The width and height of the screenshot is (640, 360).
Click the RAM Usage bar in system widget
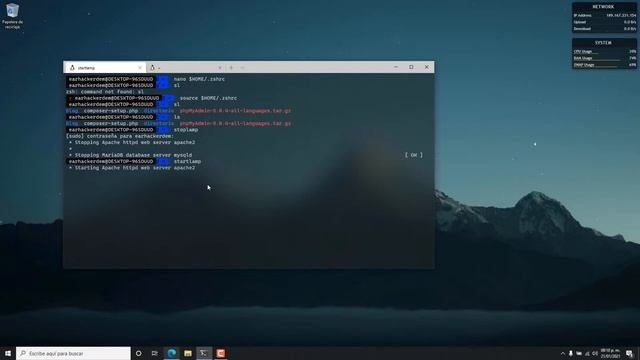point(604,58)
